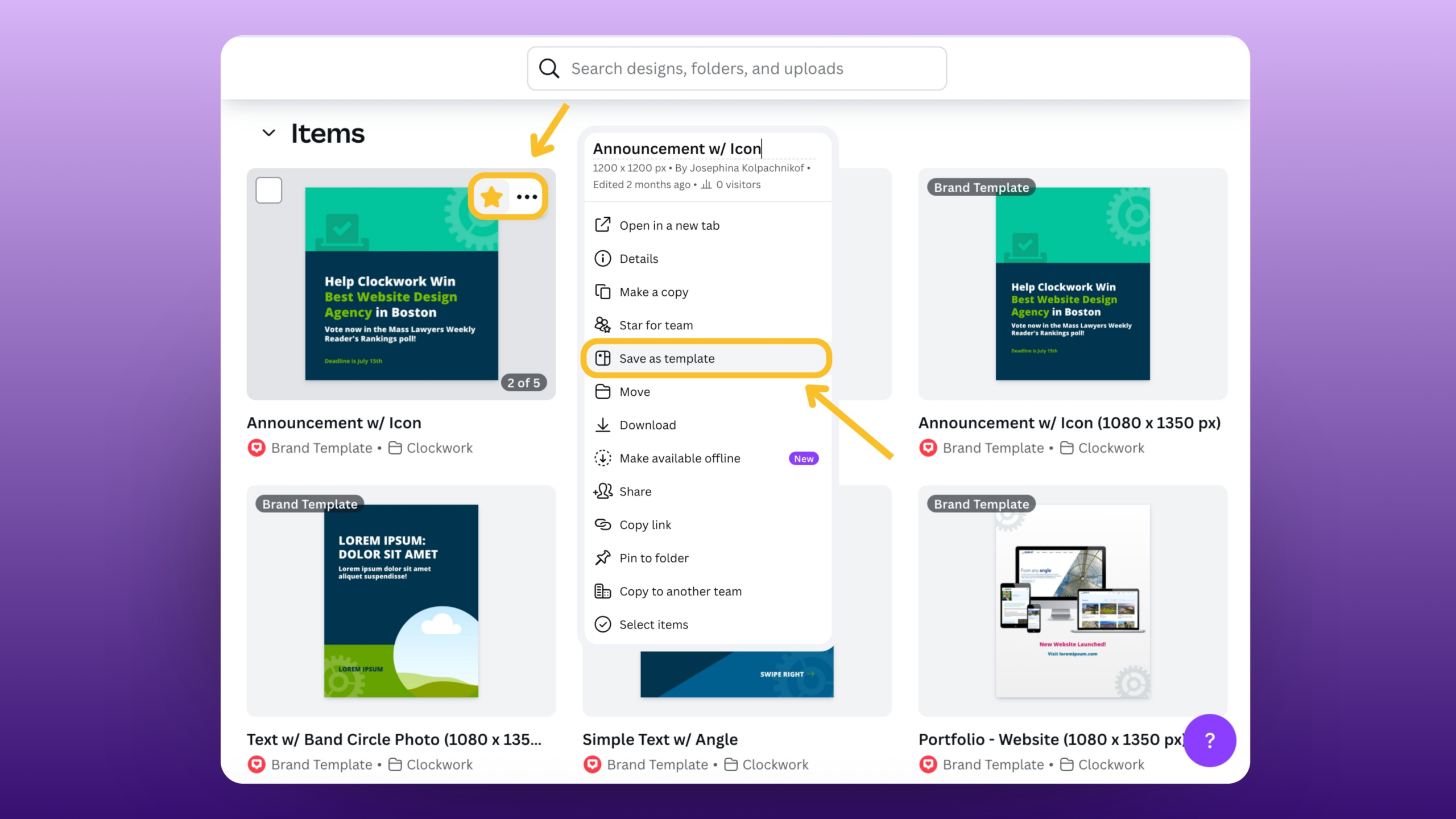Image resolution: width=1456 pixels, height=819 pixels.
Task: Choose Share from the menu
Action: click(x=708, y=491)
